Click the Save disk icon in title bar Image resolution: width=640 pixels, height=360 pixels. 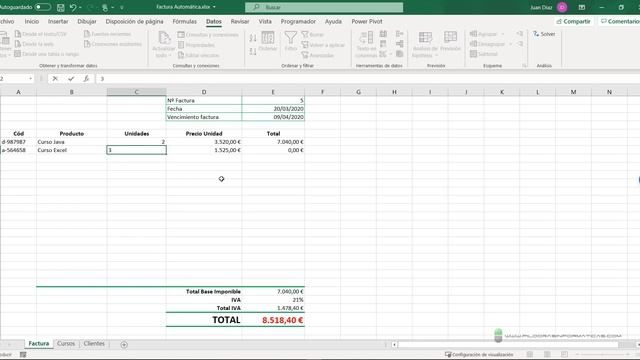pos(60,7)
